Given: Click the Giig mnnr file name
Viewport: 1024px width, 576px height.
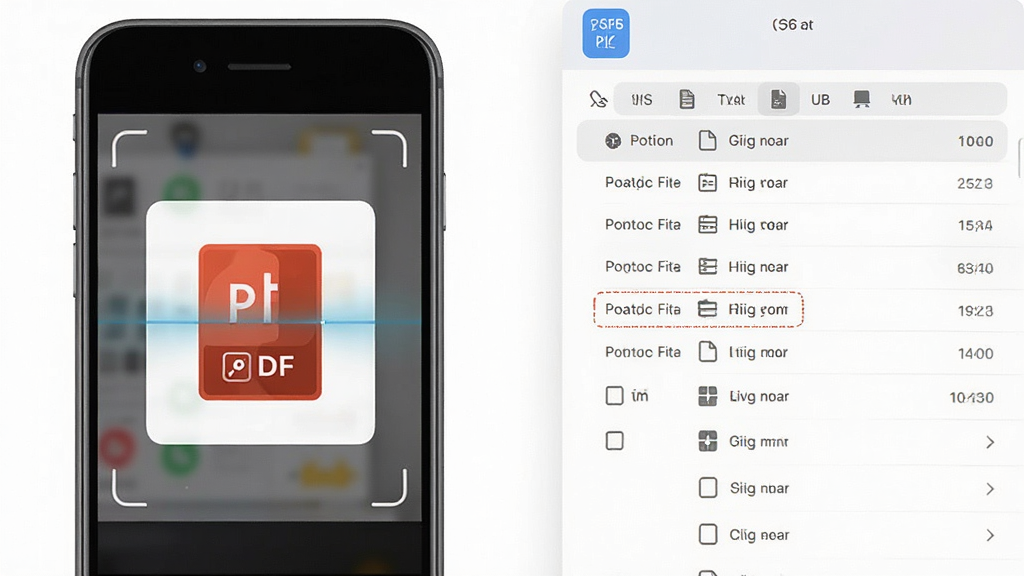Looking at the screenshot, I should 759,442.
